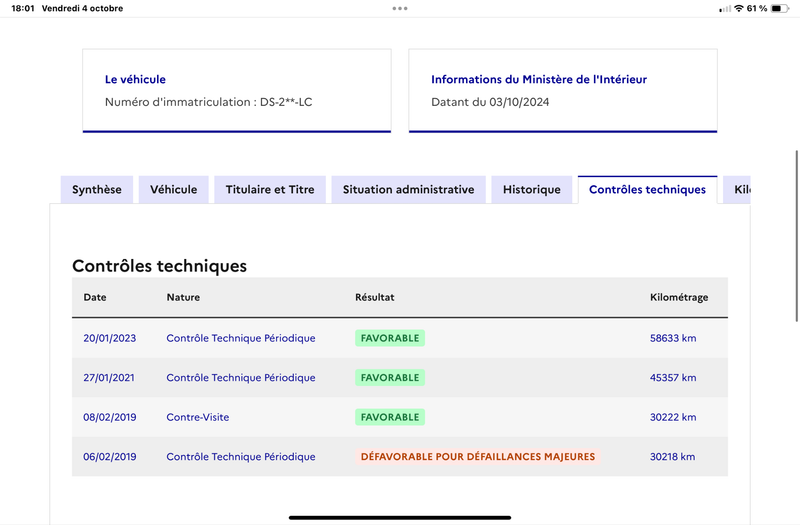The width and height of the screenshot is (800, 525).
Task: Click DÉFAVORABLE POUR DÉFAILLANCES MAJEURES badge
Action: pyautogui.click(x=478, y=457)
